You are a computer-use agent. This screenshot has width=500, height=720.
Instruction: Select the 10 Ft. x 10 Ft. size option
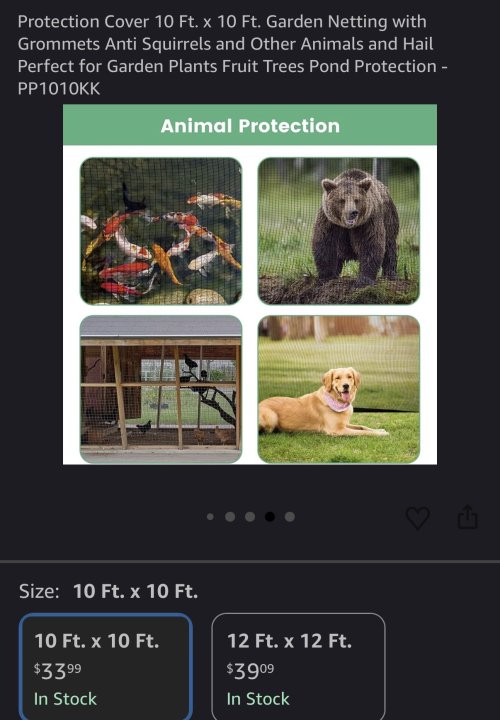coord(106,667)
